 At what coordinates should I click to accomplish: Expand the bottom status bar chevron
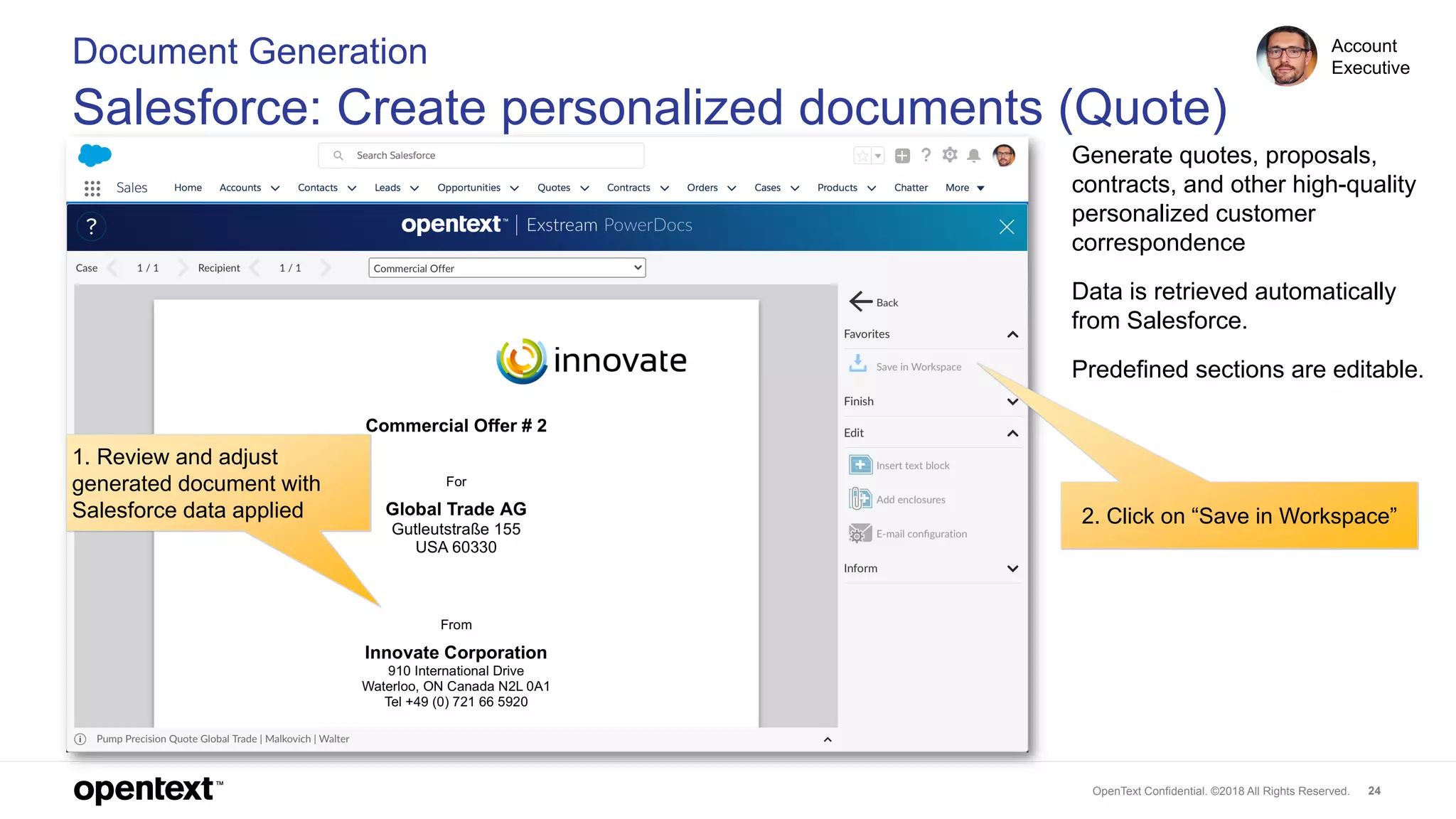point(828,739)
